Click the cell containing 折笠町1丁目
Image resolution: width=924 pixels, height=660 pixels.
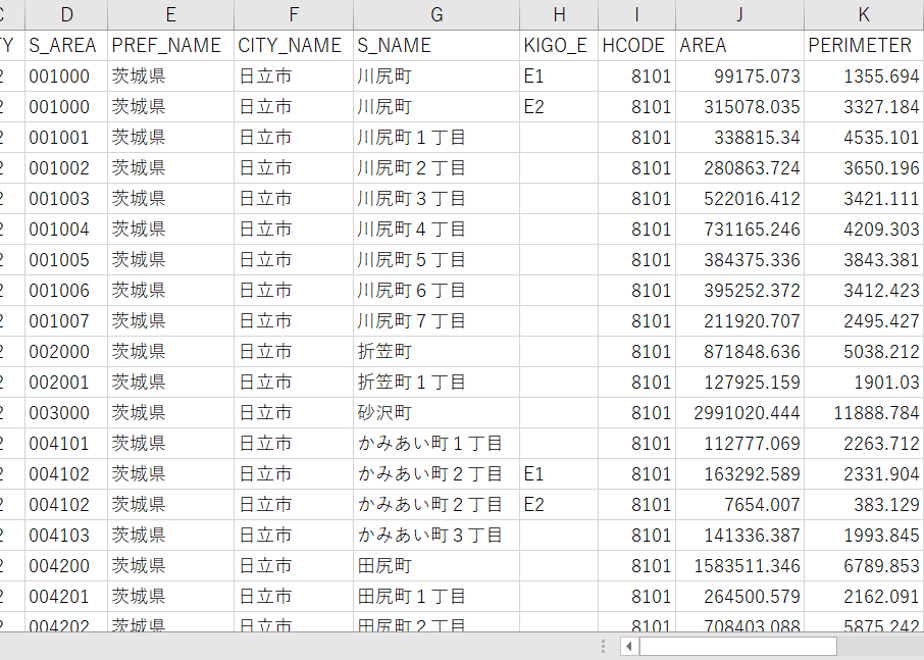coord(437,382)
